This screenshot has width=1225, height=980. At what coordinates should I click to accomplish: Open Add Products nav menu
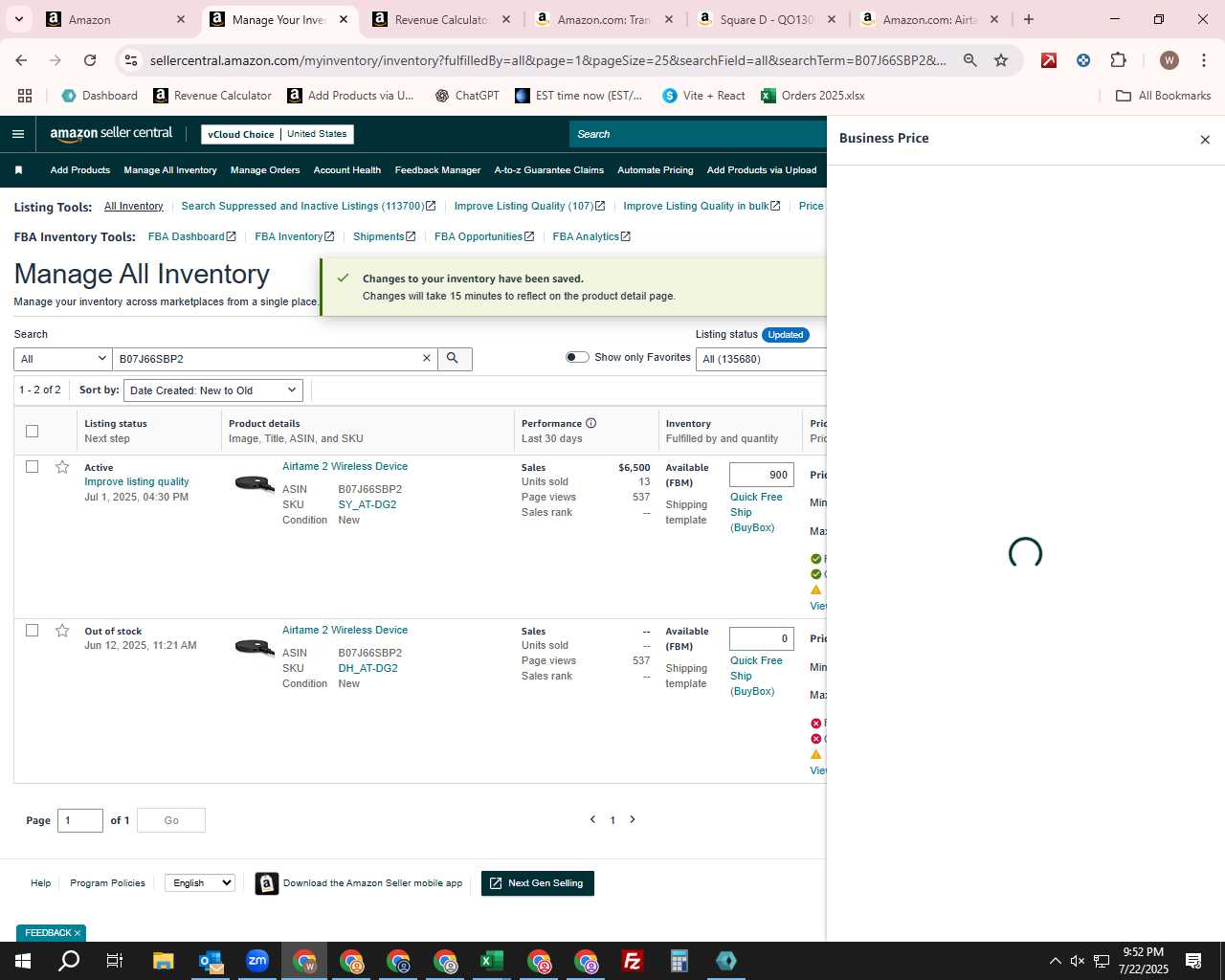pyautogui.click(x=80, y=170)
